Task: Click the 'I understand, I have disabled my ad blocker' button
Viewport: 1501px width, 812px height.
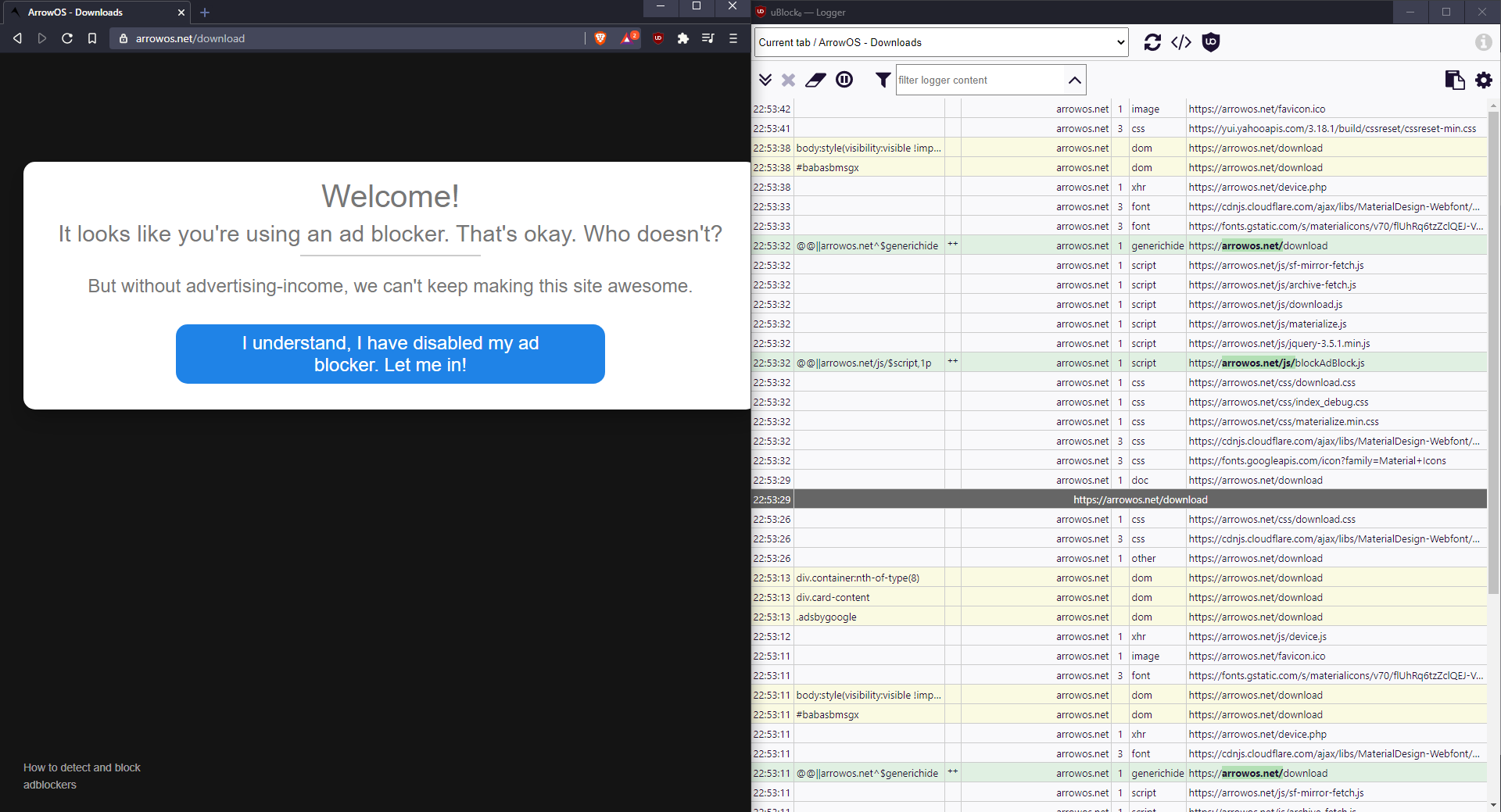Action: (x=389, y=353)
